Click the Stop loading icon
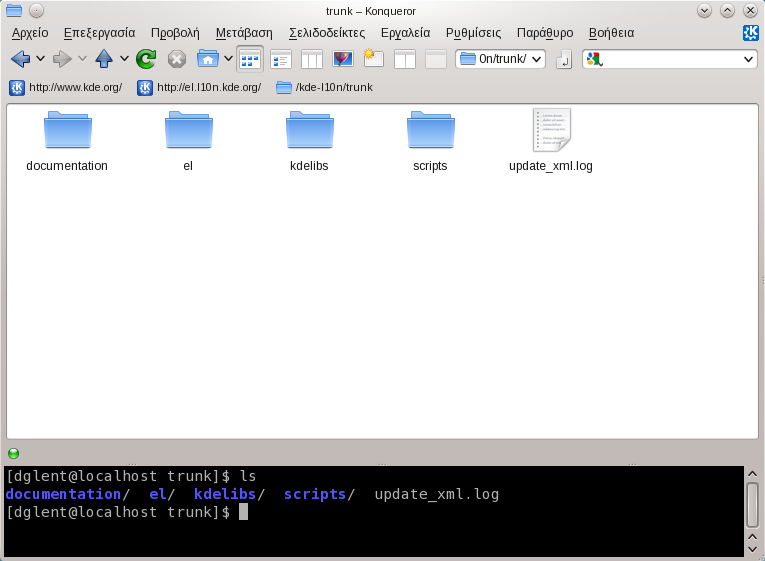 (x=177, y=59)
